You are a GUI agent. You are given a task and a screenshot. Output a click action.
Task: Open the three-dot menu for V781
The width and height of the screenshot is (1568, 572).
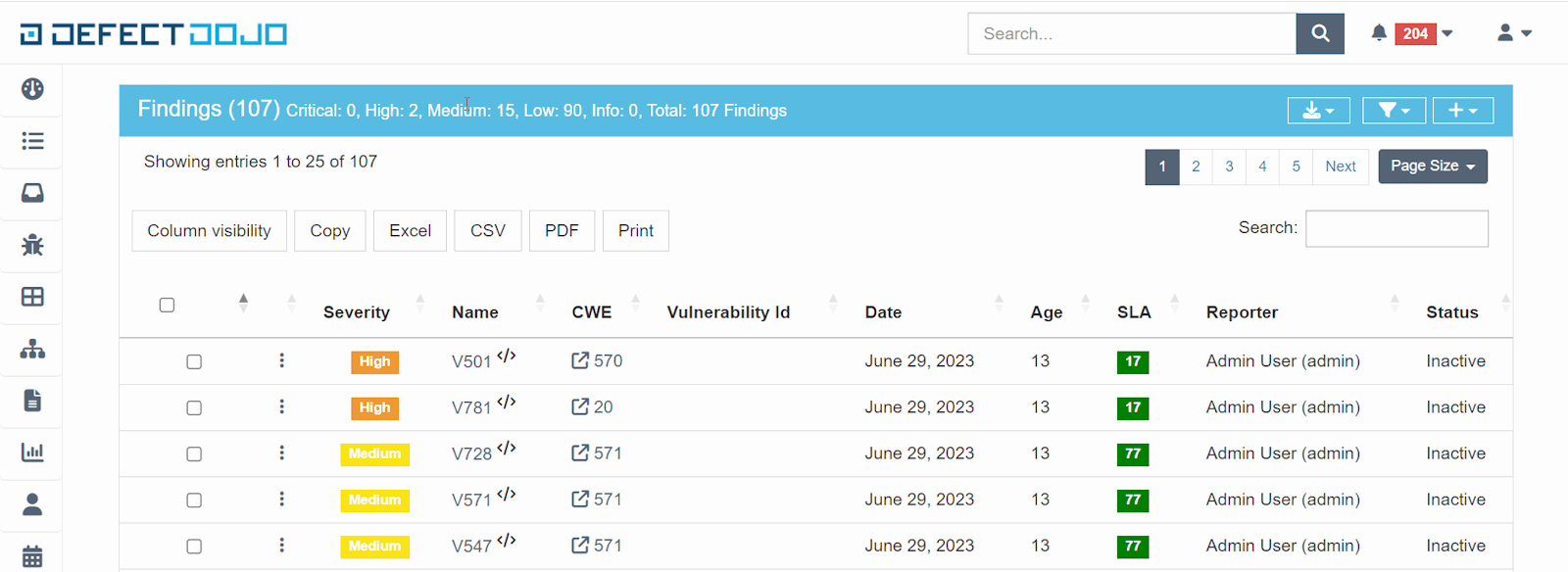(281, 406)
